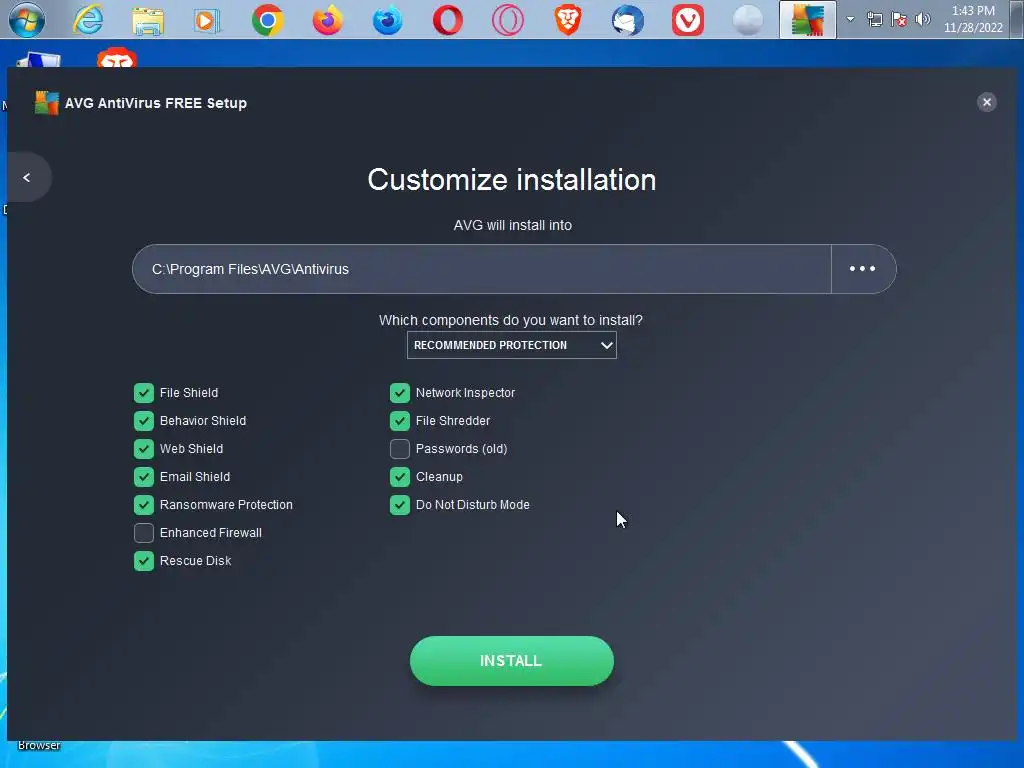
Task: Click the green INSTALL button
Action: coord(511,661)
